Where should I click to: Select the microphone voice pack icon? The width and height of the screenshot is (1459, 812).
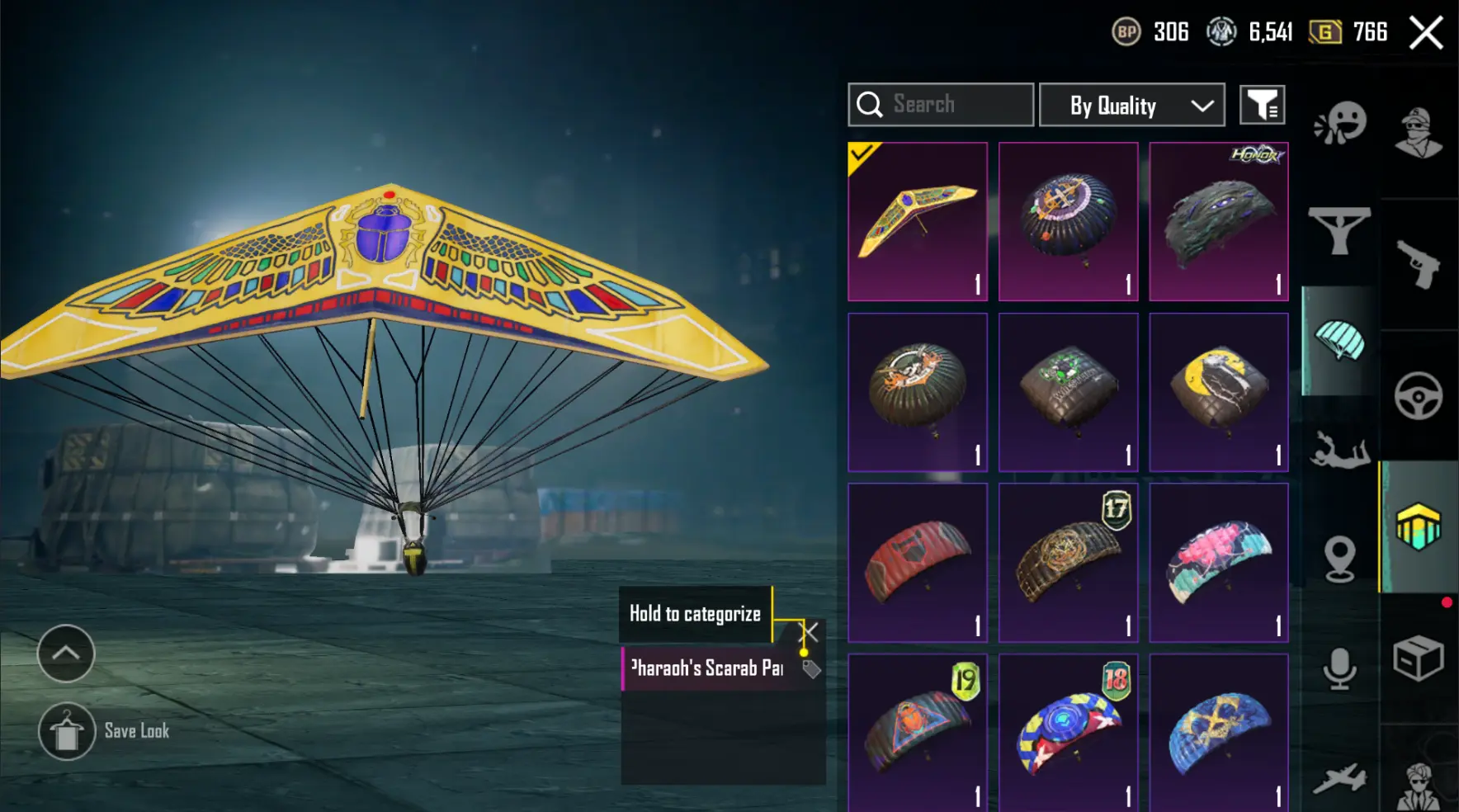[x=1339, y=668]
